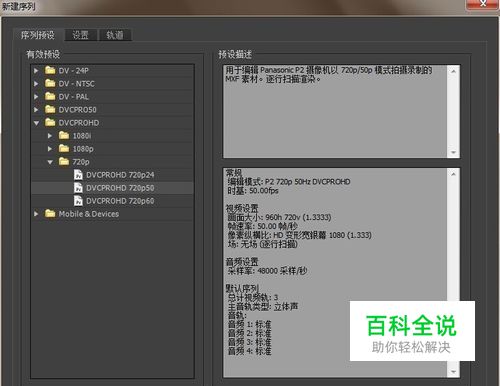Select the DVCPRO50 label
Image resolution: width=500 pixels, height=386 pixels.
(x=78, y=110)
